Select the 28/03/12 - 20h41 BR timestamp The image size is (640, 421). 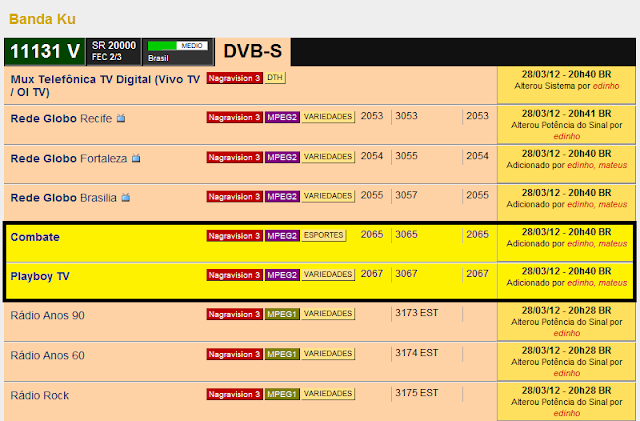point(567,114)
